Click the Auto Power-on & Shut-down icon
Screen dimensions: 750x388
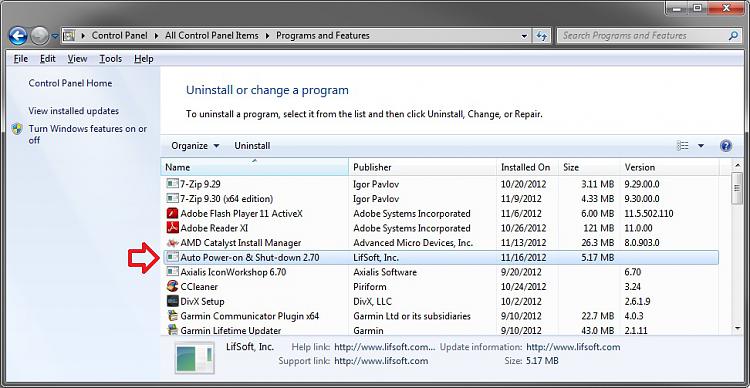(172, 257)
